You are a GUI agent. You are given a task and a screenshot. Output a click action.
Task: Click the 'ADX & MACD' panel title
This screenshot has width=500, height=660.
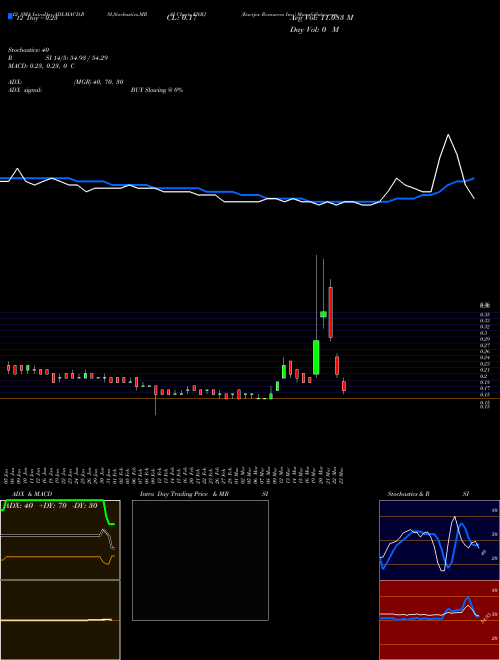coord(32,494)
